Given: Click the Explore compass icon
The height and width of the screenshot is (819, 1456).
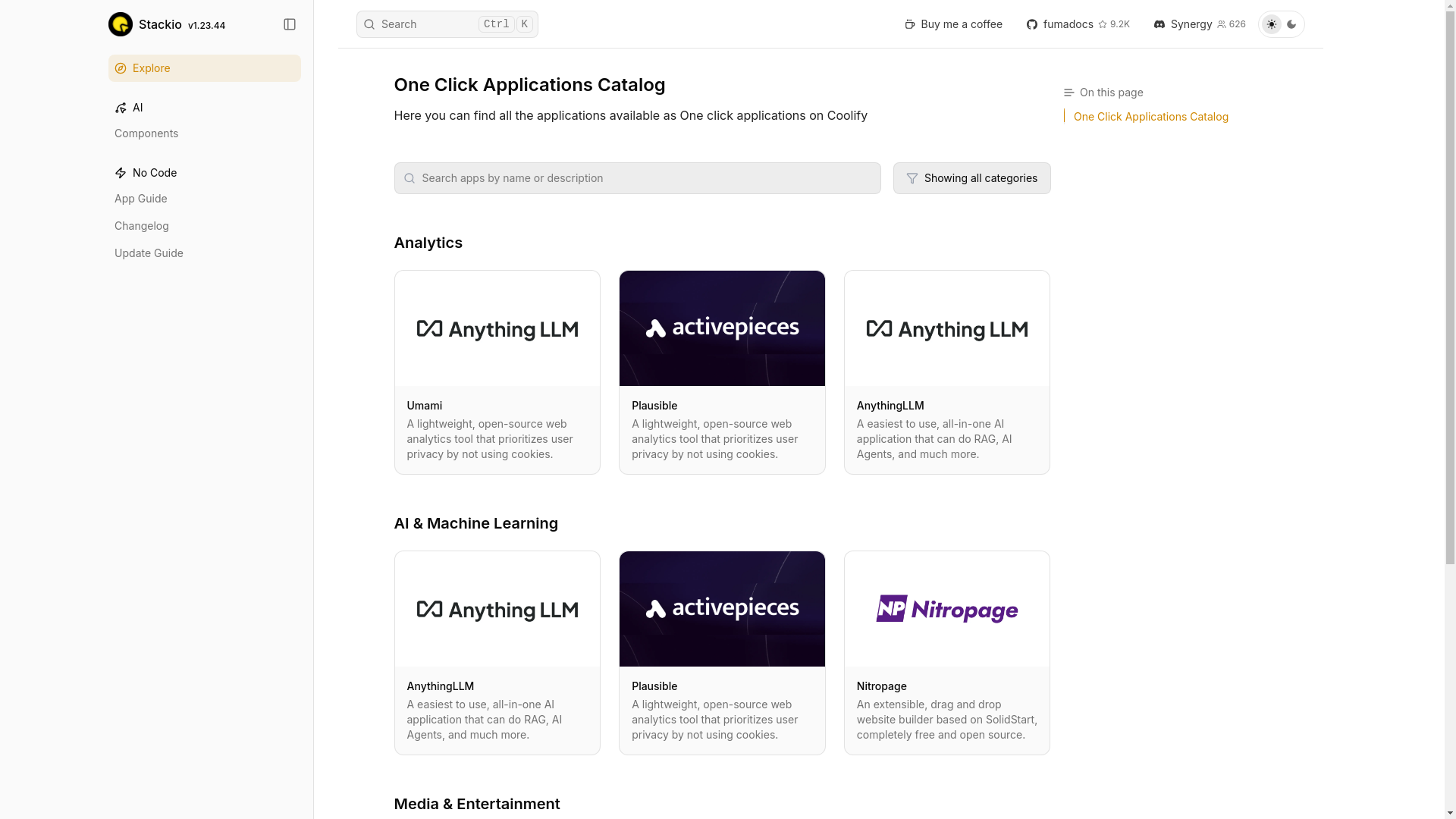Looking at the screenshot, I should pos(121,68).
